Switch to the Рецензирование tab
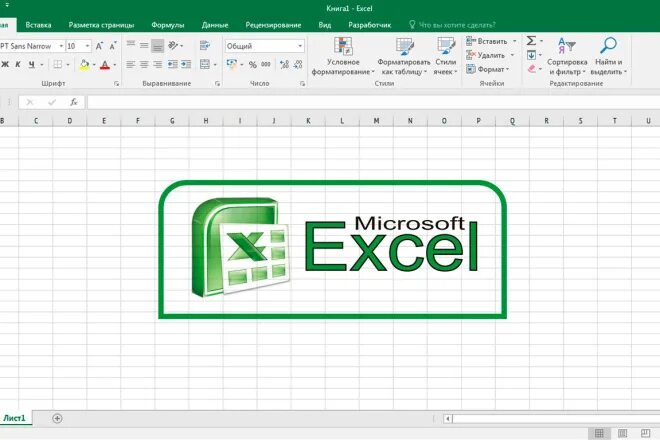 click(x=273, y=25)
